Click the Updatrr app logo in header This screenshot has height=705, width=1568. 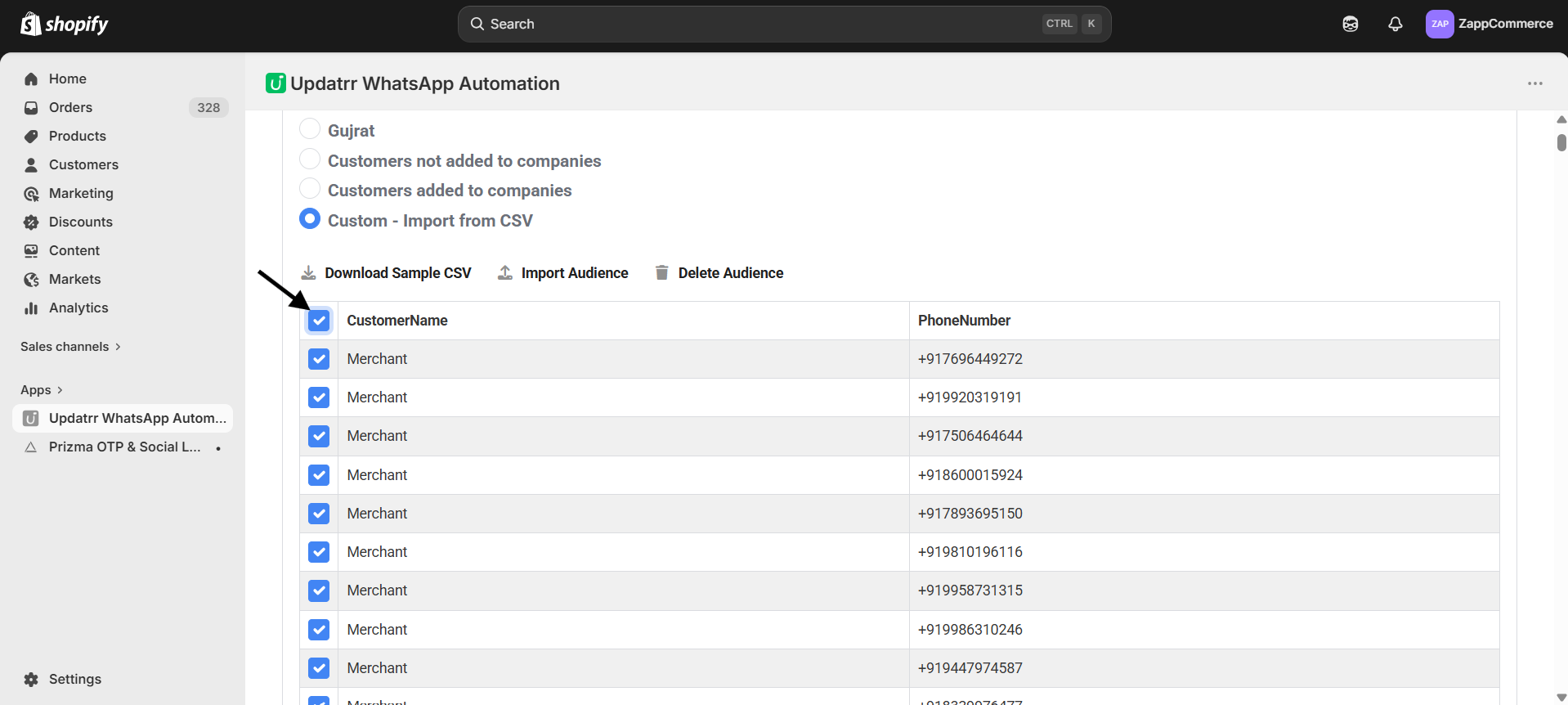(x=276, y=83)
